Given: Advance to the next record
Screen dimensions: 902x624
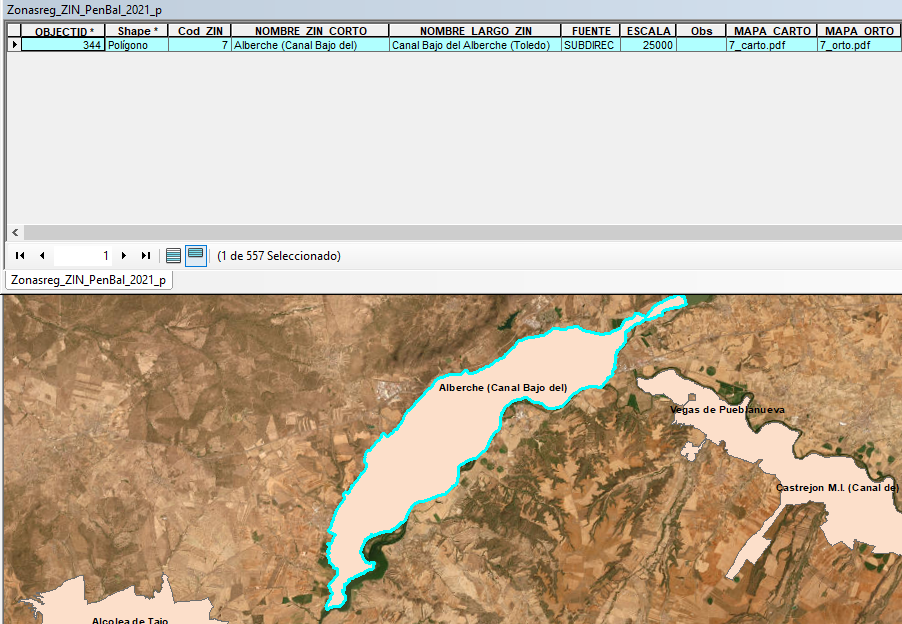Looking at the screenshot, I should (x=124, y=255).
